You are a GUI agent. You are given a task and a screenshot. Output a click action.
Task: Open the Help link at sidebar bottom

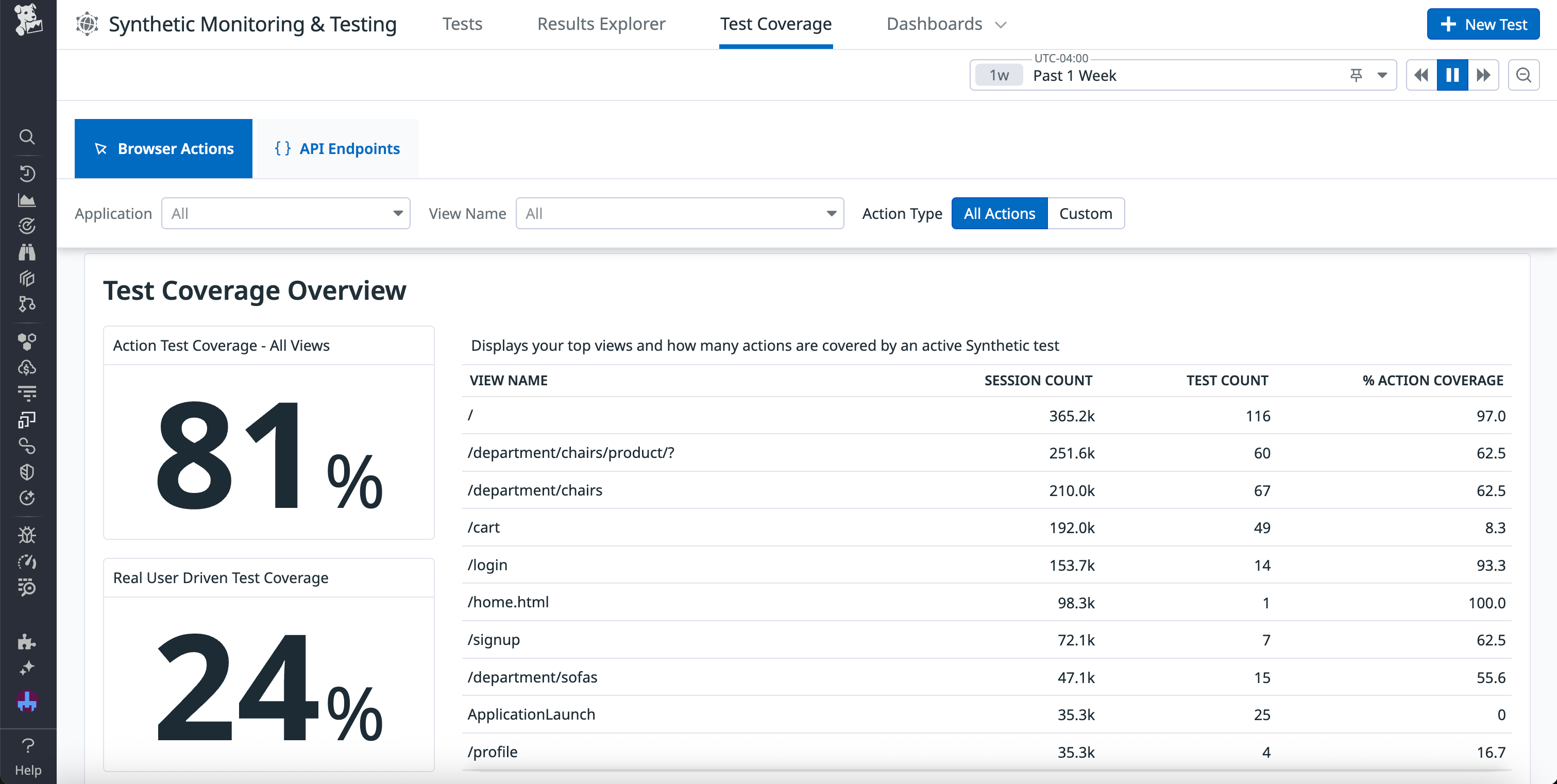pos(27,756)
